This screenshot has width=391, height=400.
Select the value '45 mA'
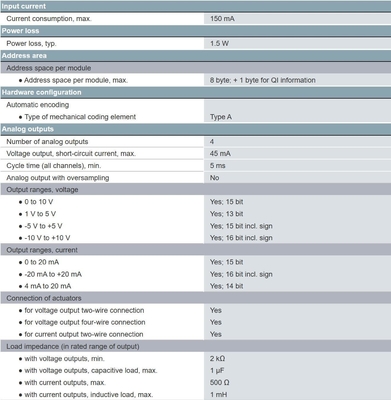point(220,154)
